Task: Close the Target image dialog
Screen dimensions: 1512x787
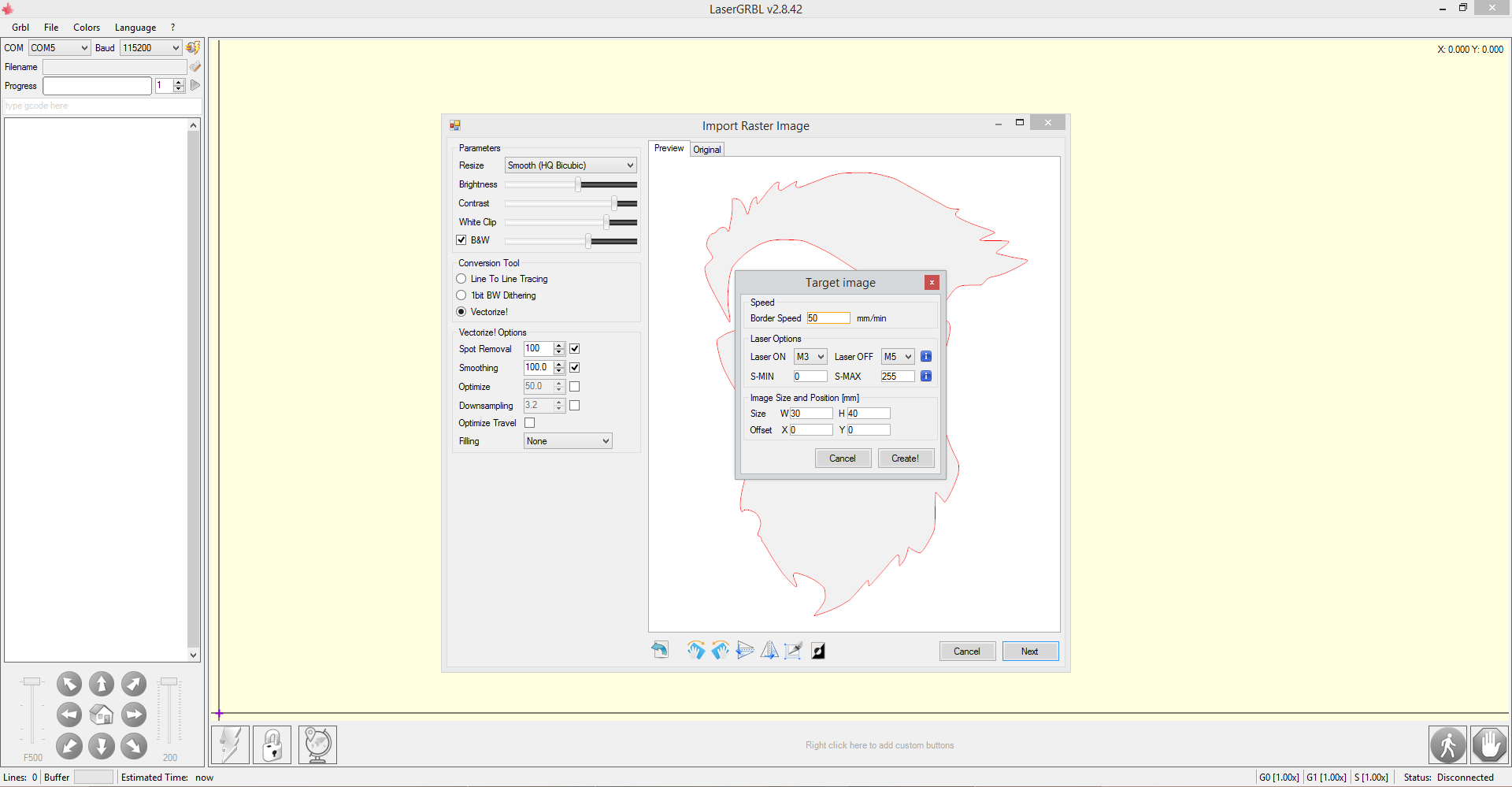Action: point(932,282)
